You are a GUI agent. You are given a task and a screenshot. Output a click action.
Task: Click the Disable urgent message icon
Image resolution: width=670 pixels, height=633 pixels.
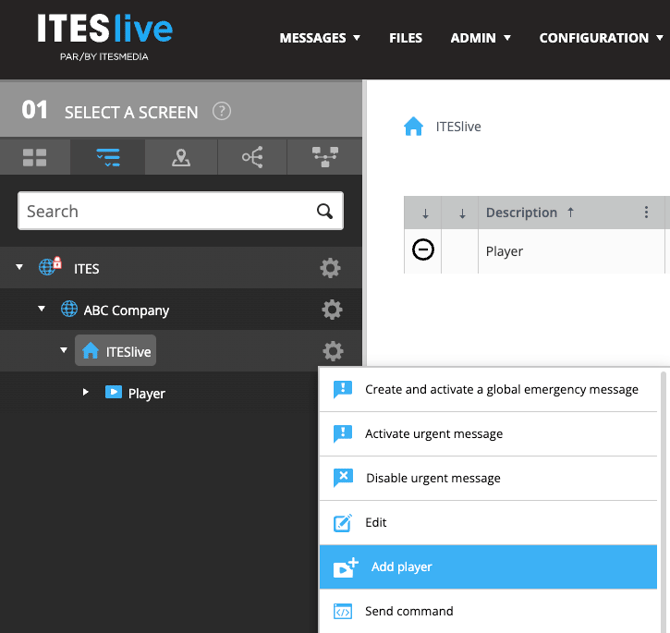[343, 478]
